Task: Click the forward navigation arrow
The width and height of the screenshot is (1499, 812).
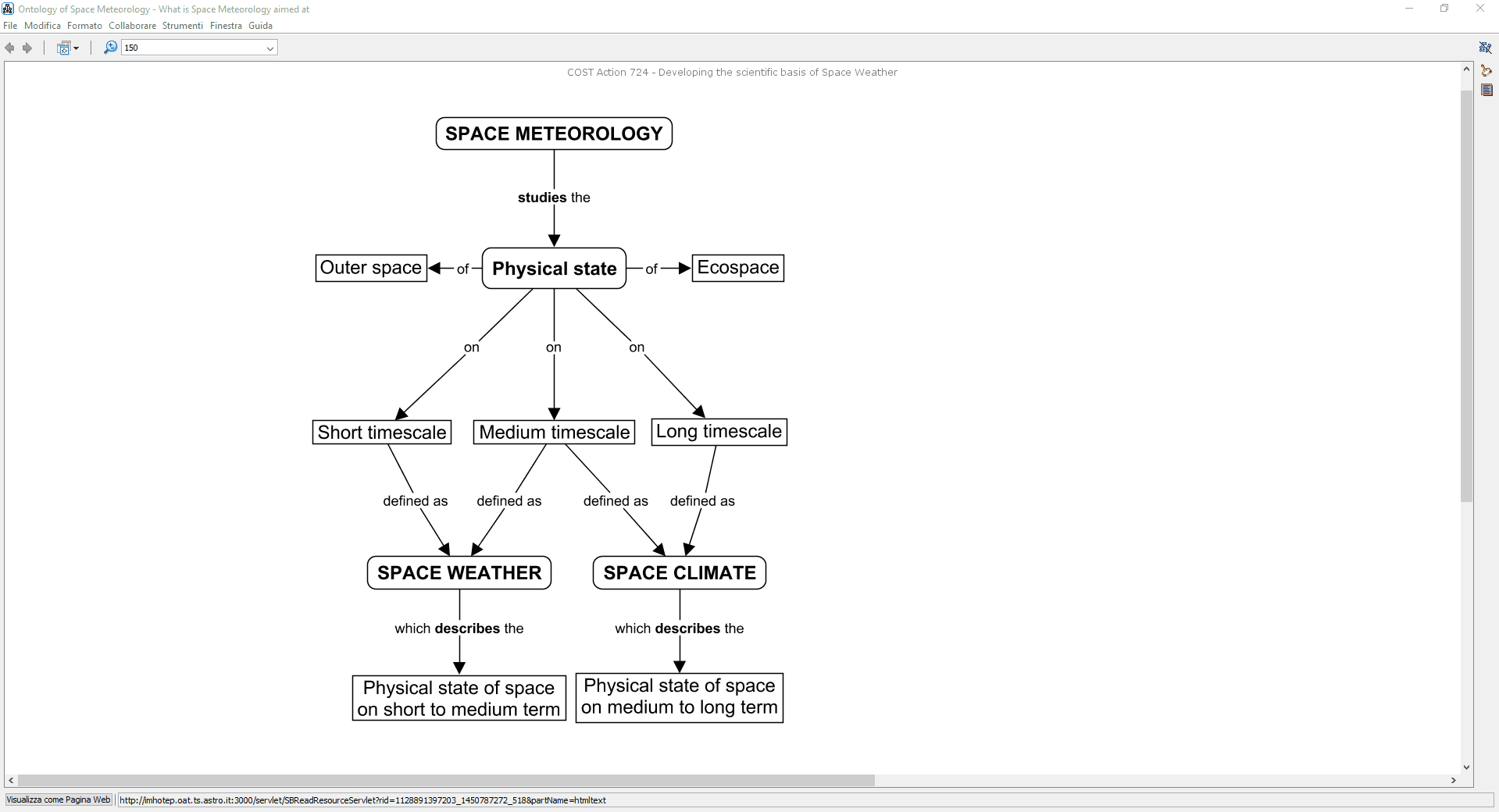Action: coord(27,48)
